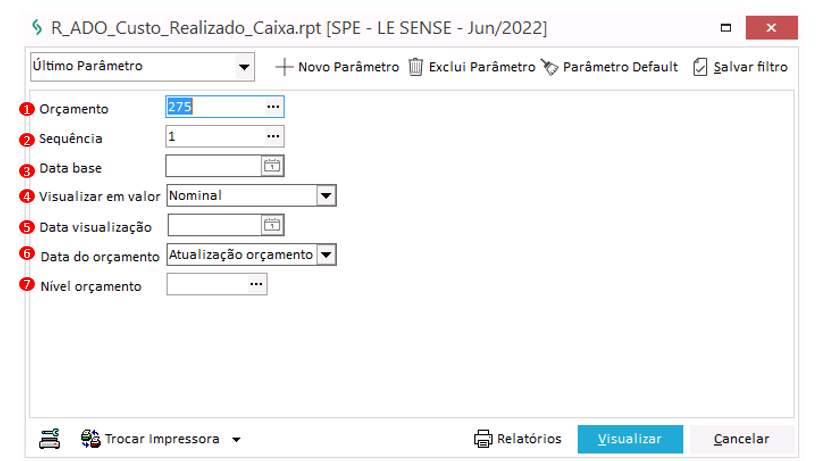This screenshot has width=817, height=461.
Task: Click the Exclui Parâmetro trash icon
Action: point(416,67)
